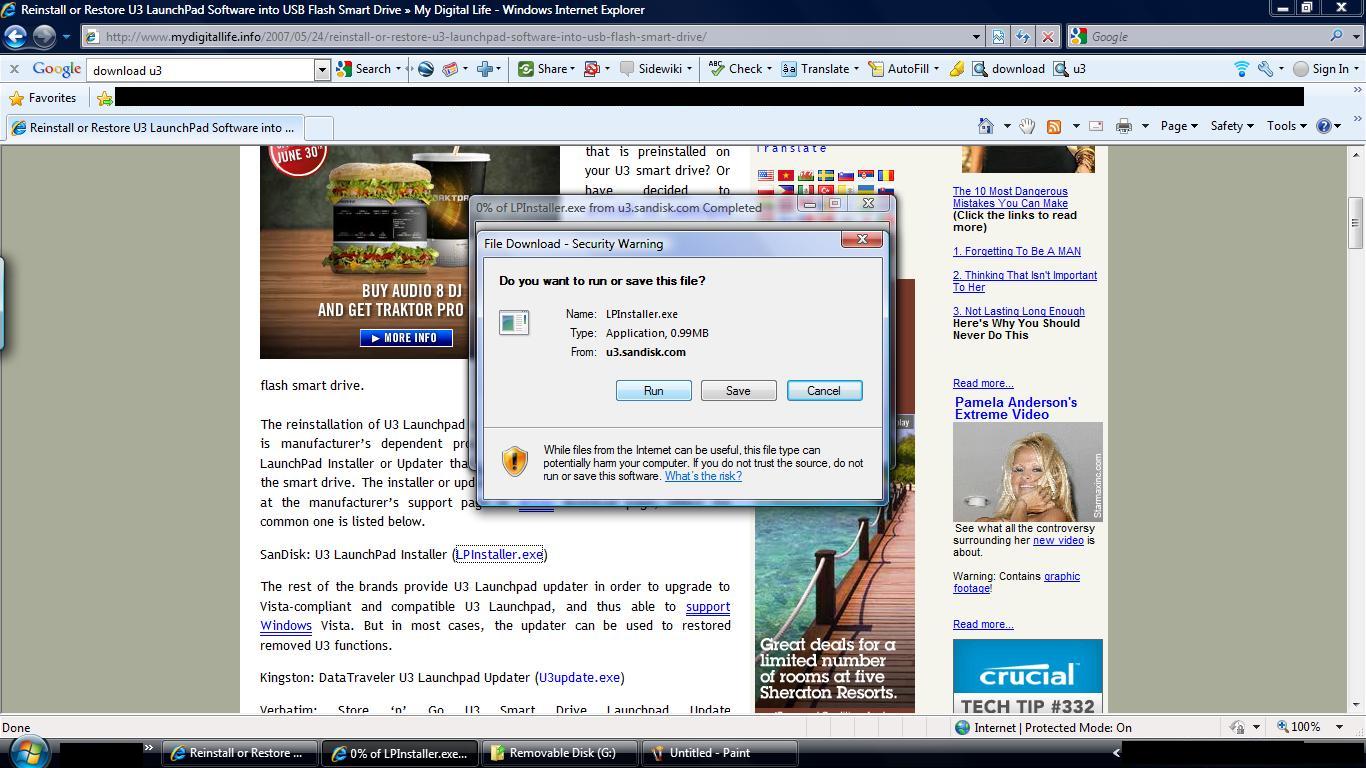
Task: Click the Add to Favorites Bar star icon
Action: coord(104,98)
